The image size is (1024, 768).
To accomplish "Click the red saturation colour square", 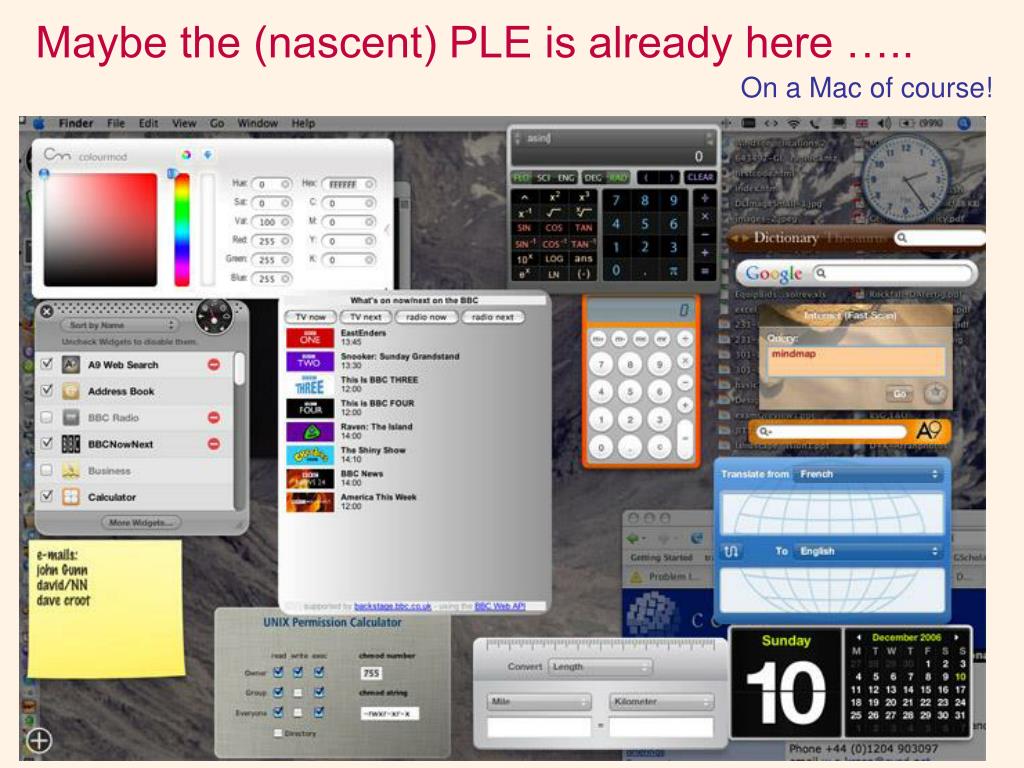I will tap(101, 229).
